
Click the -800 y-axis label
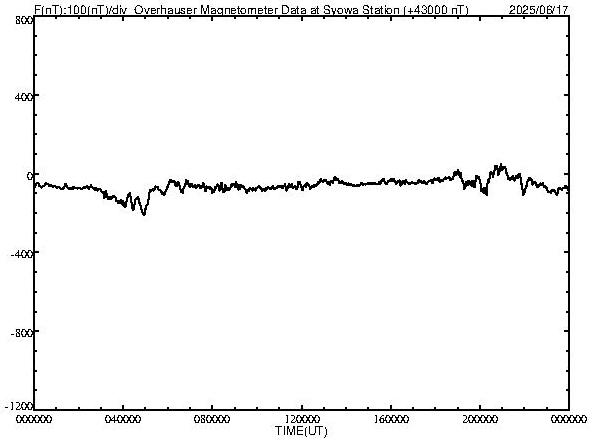point(22,333)
